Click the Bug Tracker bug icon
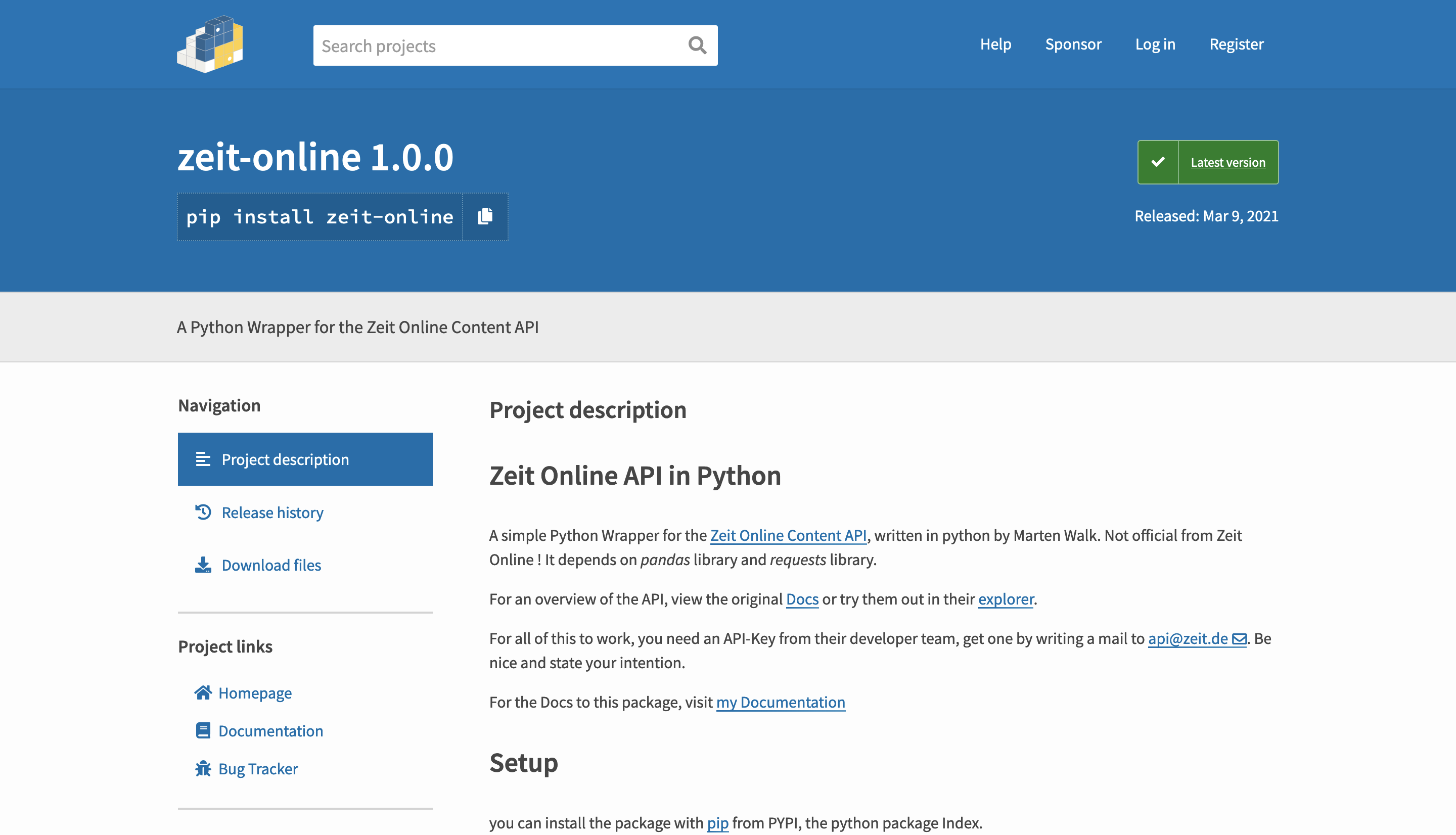The height and width of the screenshot is (835, 1456). click(x=203, y=768)
